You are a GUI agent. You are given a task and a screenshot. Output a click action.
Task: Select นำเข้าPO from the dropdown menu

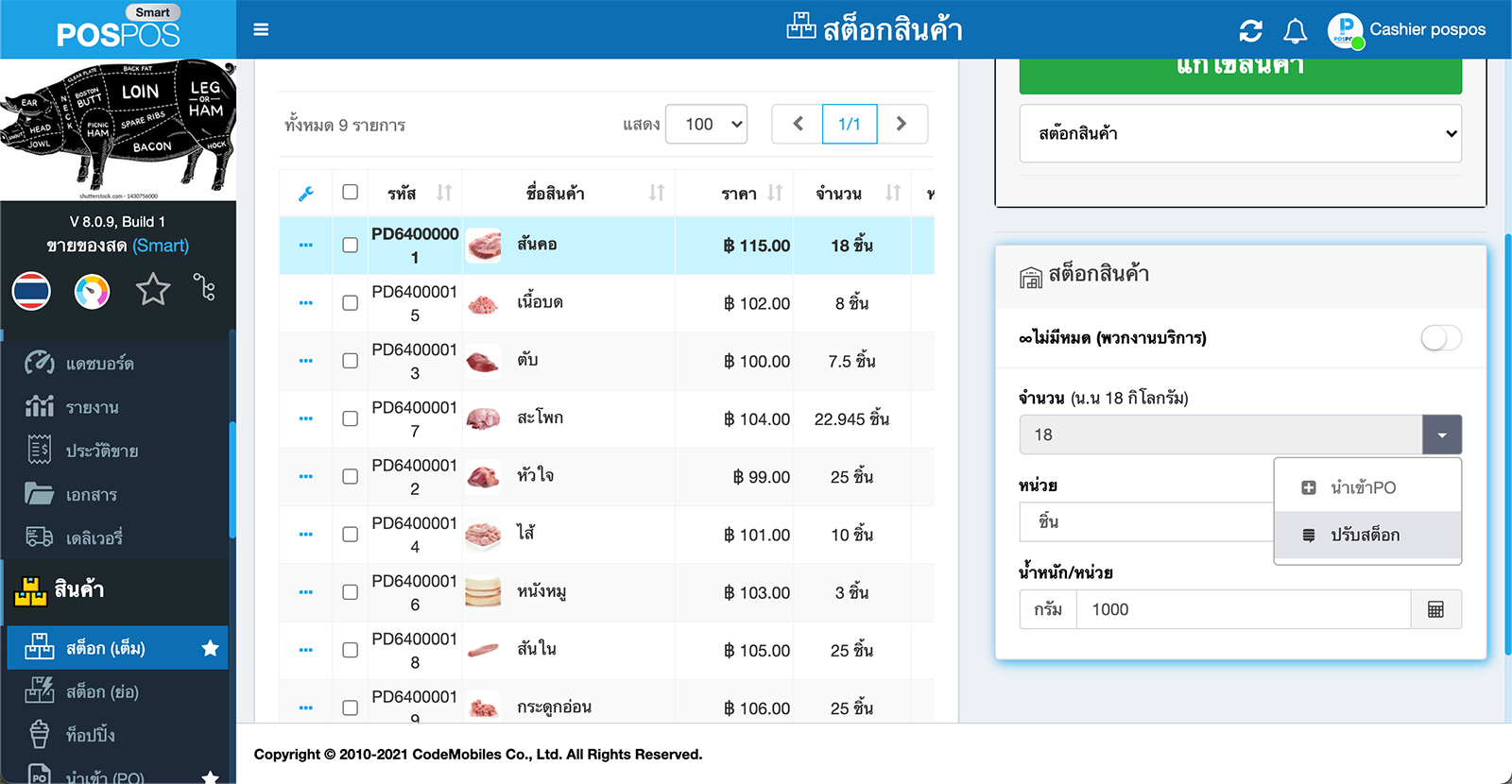tap(1367, 487)
